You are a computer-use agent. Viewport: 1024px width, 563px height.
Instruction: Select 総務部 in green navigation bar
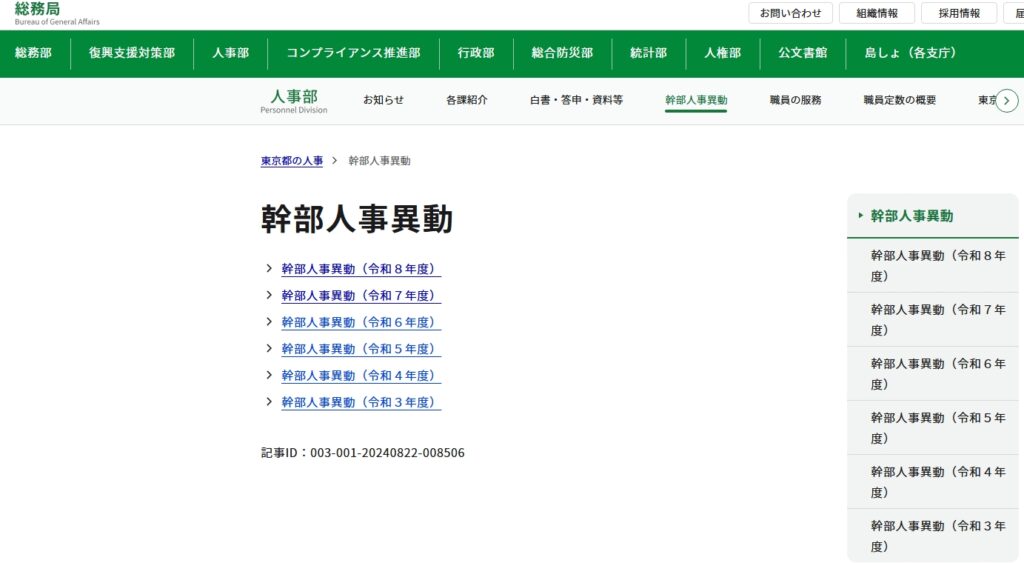(x=33, y=53)
